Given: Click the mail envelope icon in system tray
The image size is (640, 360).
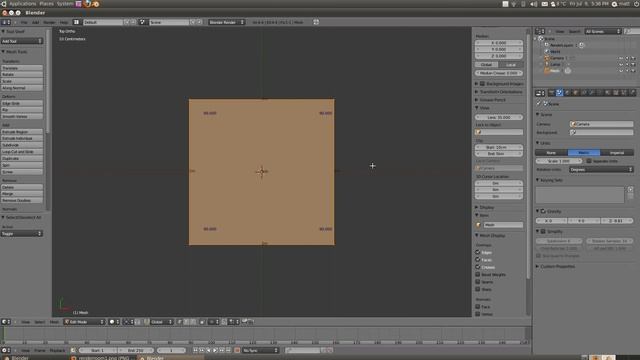Looking at the screenshot, I should [544, 4].
